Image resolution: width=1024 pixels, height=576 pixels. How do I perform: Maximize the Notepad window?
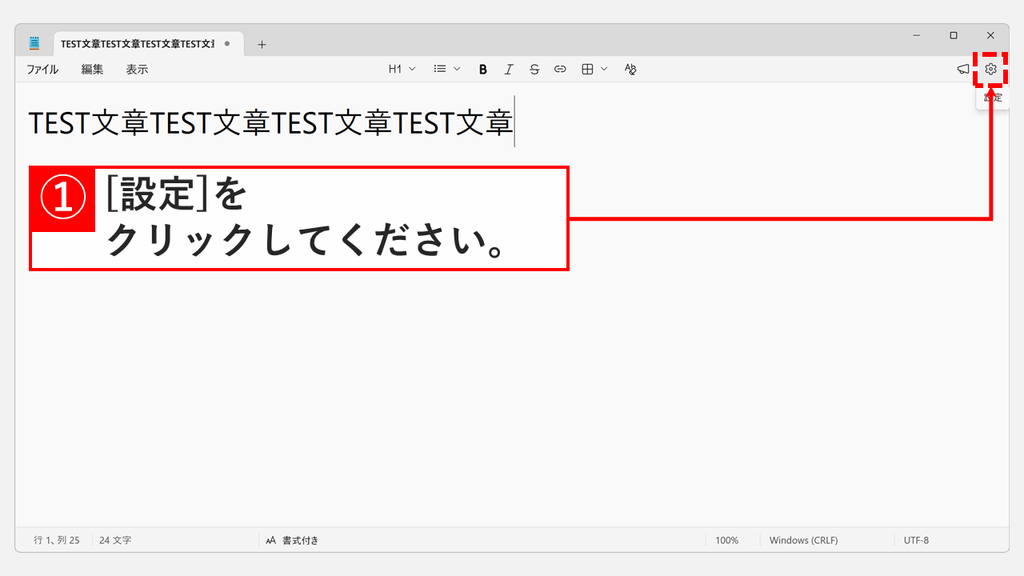pyautogui.click(x=953, y=35)
